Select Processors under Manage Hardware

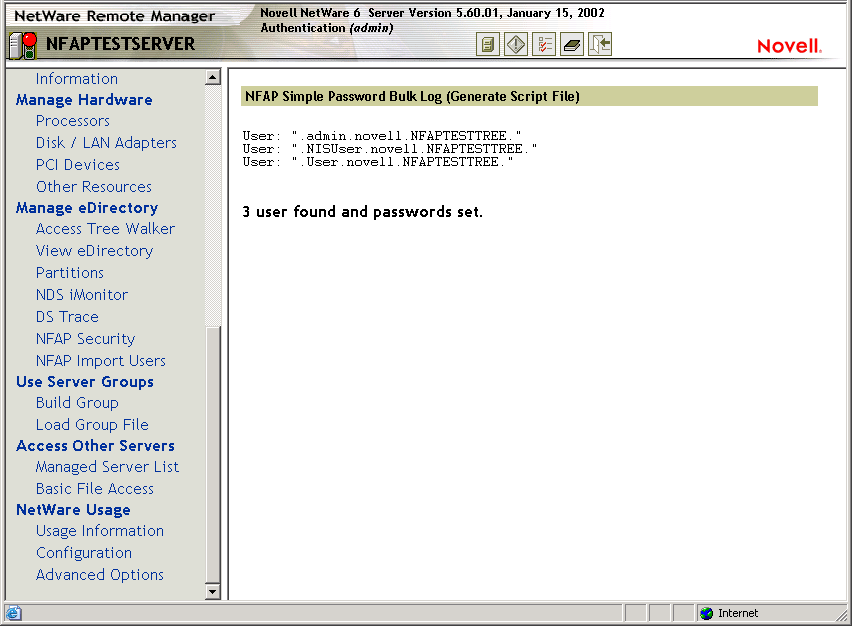click(x=72, y=120)
